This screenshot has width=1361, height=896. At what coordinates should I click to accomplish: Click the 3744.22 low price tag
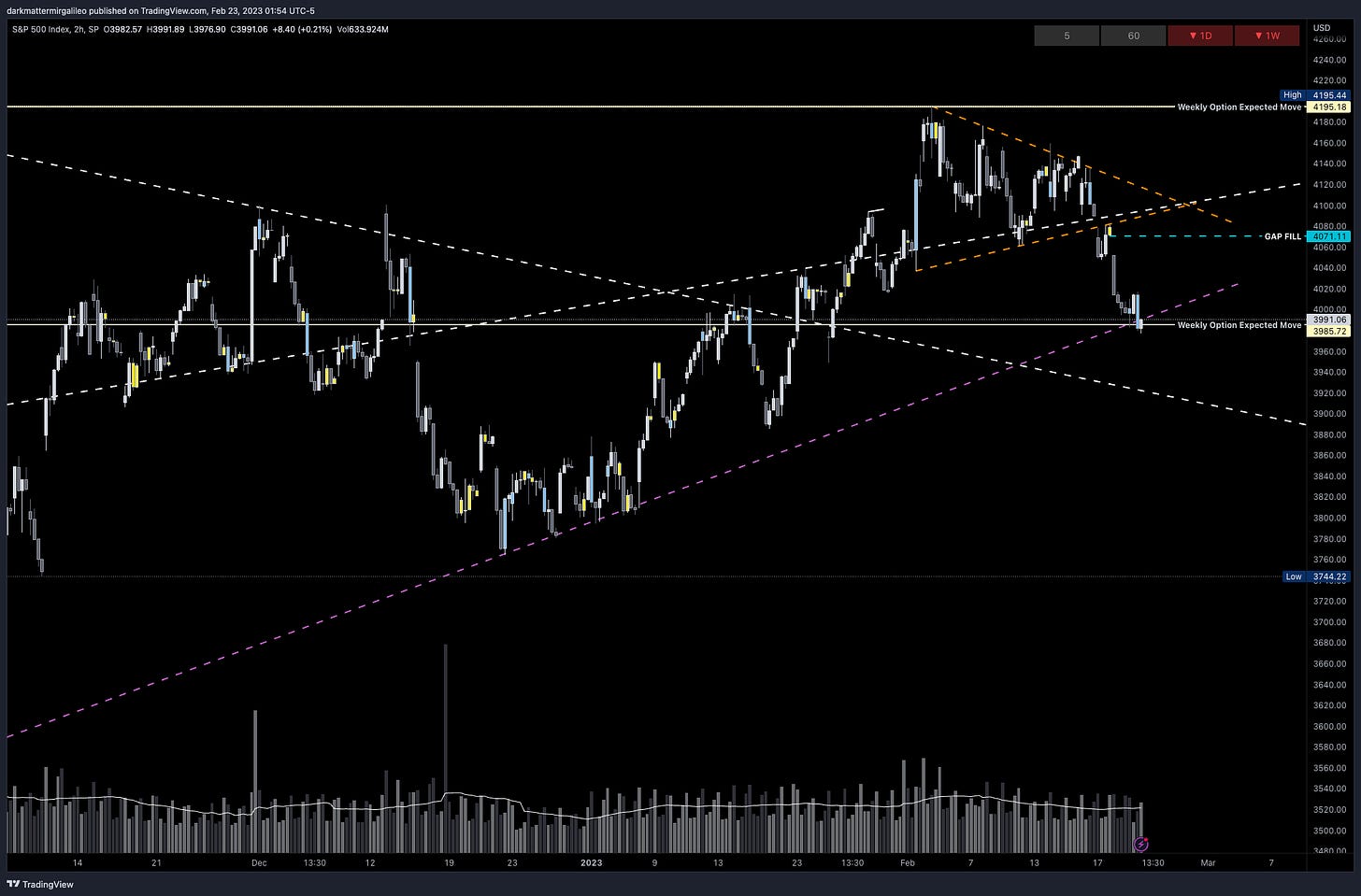[x=1329, y=576]
